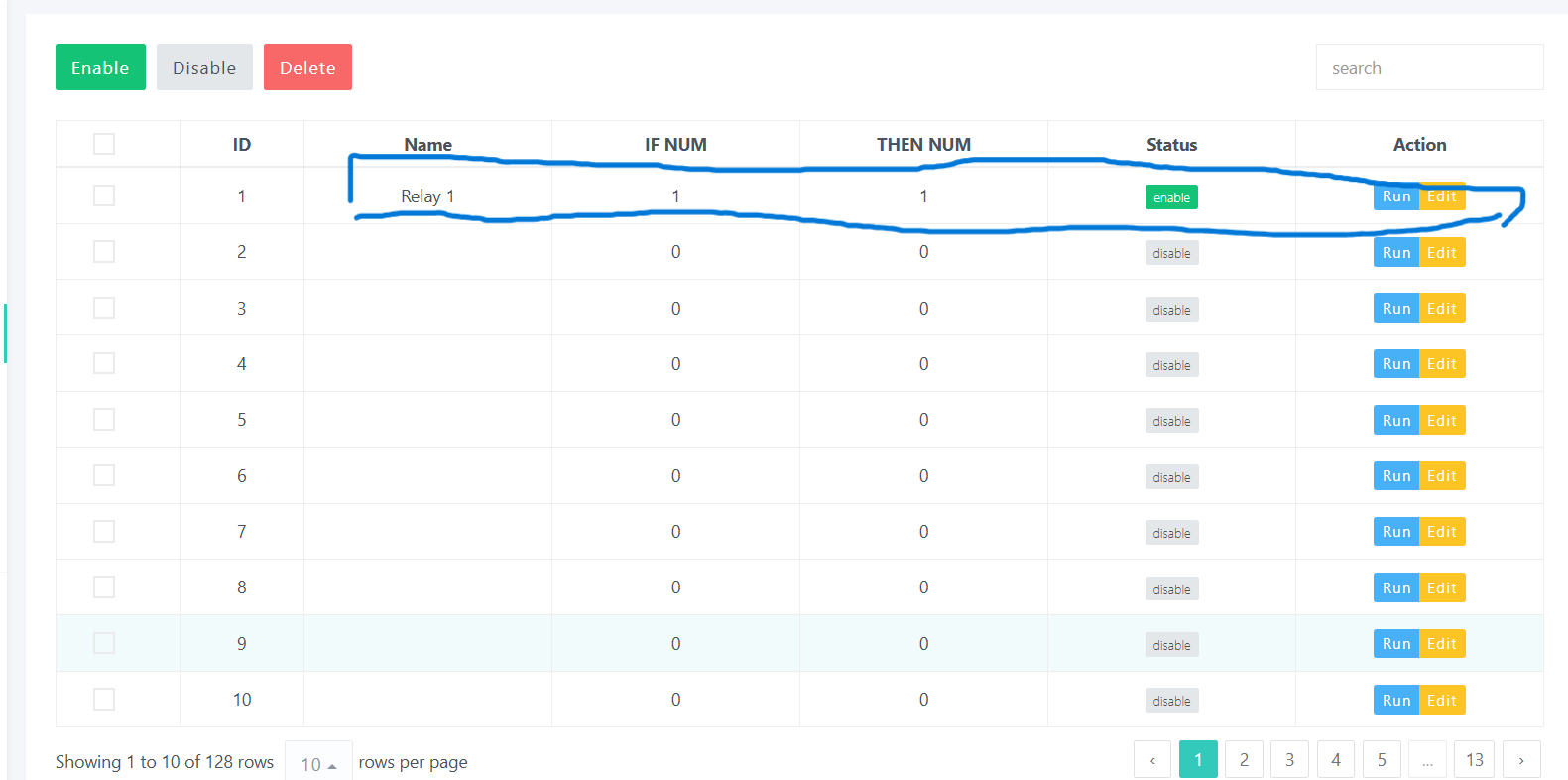
Task: Click the enable status badge of Relay 1
Action: tap(1171, 197)
